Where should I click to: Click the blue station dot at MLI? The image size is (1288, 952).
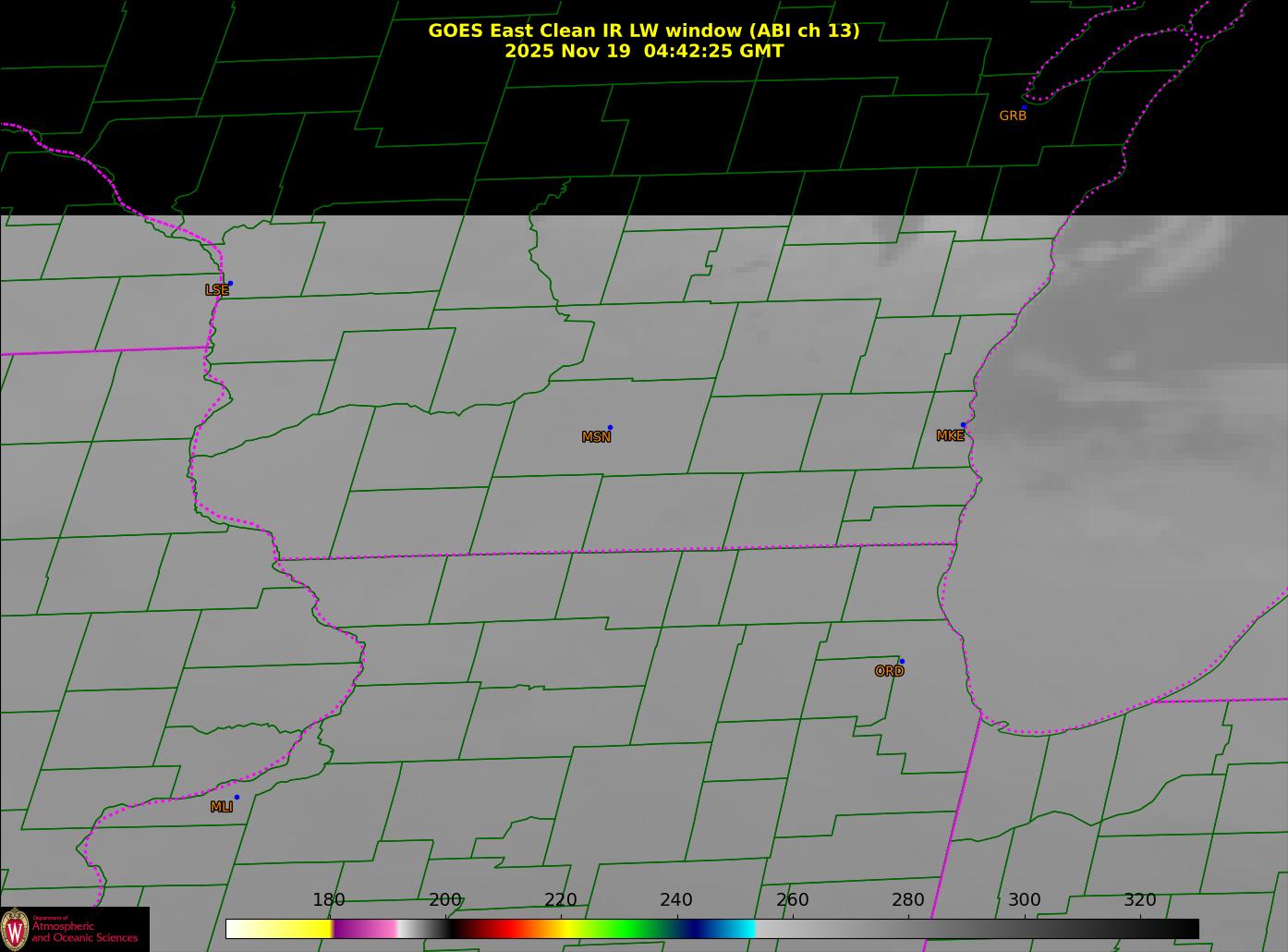tap(237, 798)
